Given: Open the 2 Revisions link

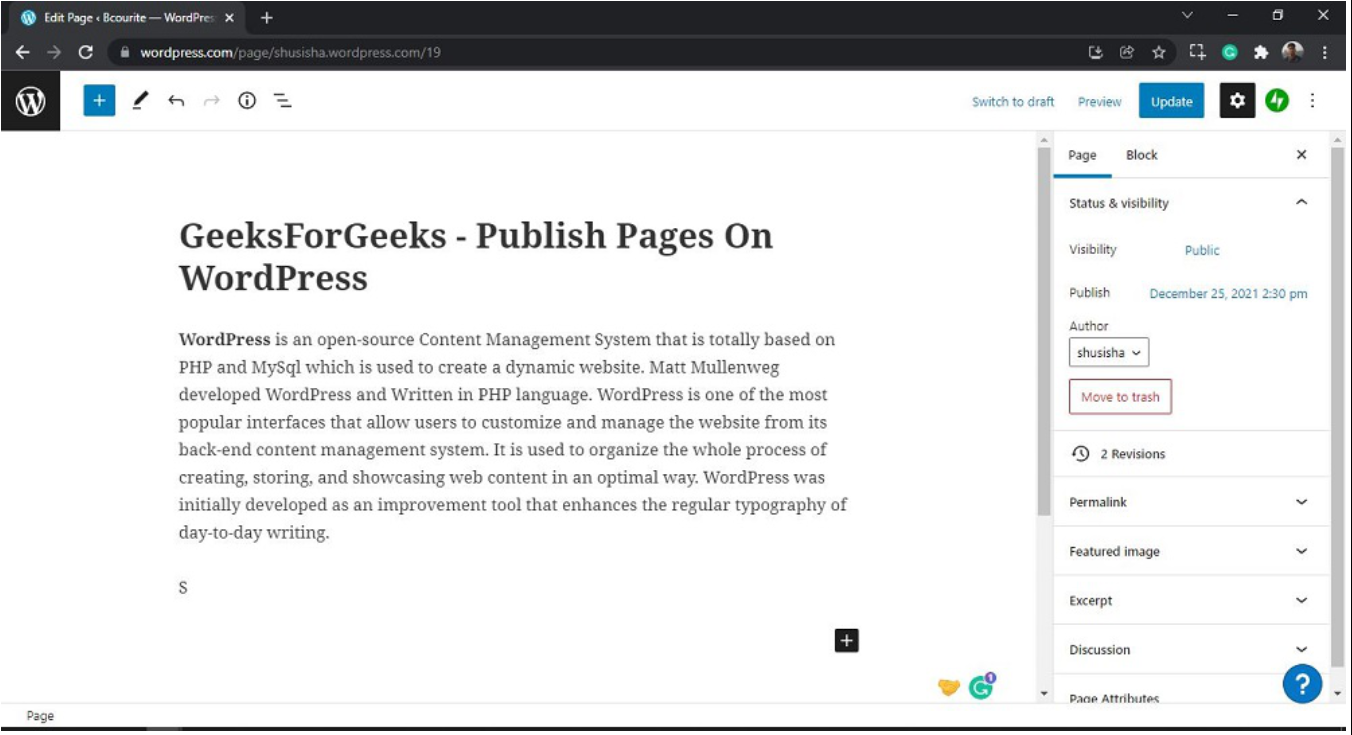Looking at the screenshot, I should click(x=1133, y=454).
